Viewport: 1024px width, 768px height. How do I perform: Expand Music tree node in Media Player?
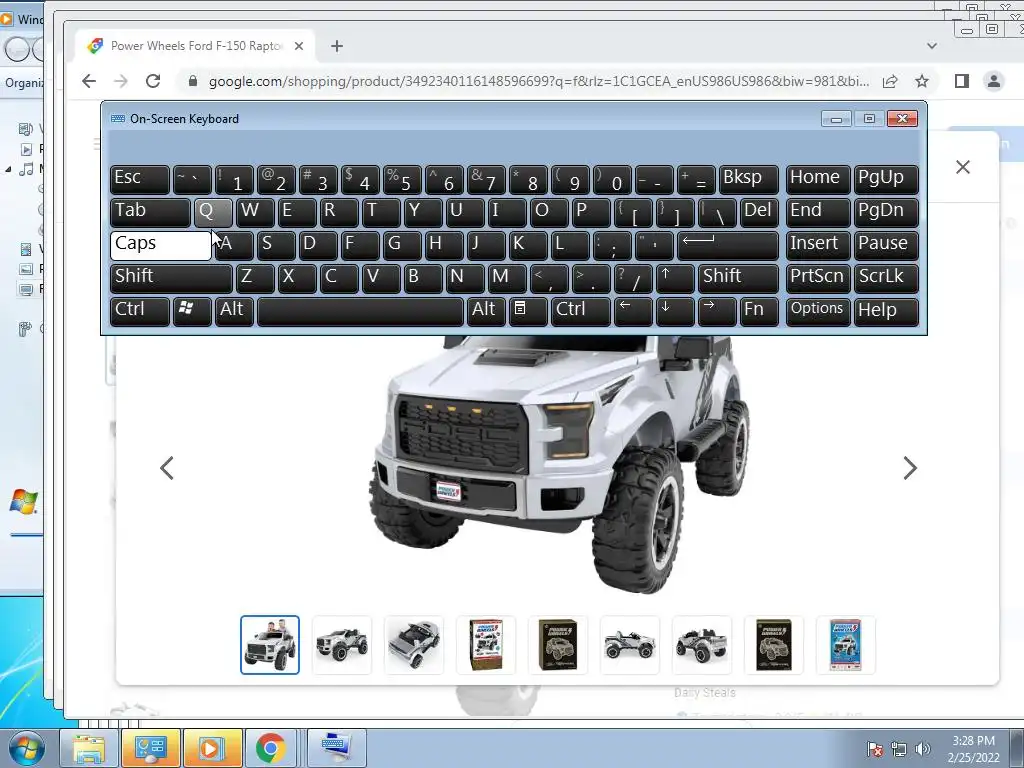[8, 169]
